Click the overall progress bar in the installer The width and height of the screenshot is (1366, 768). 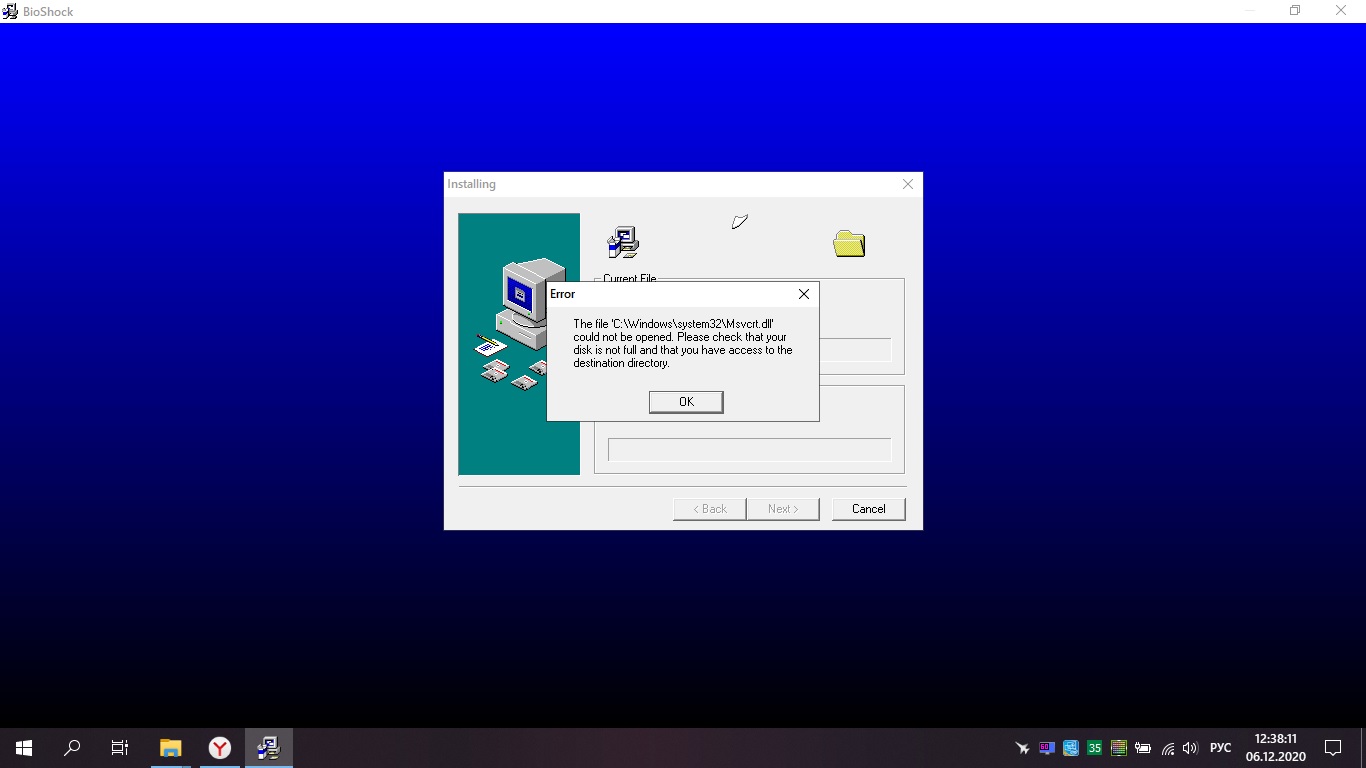pos(748,450)
